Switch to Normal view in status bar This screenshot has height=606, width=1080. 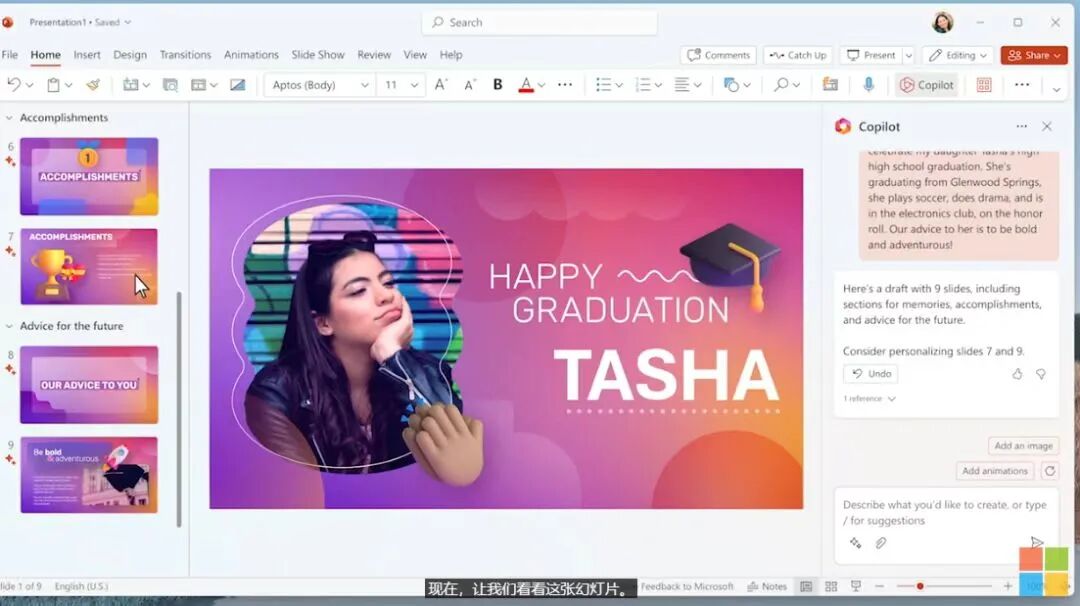click(x=806, y=586)
